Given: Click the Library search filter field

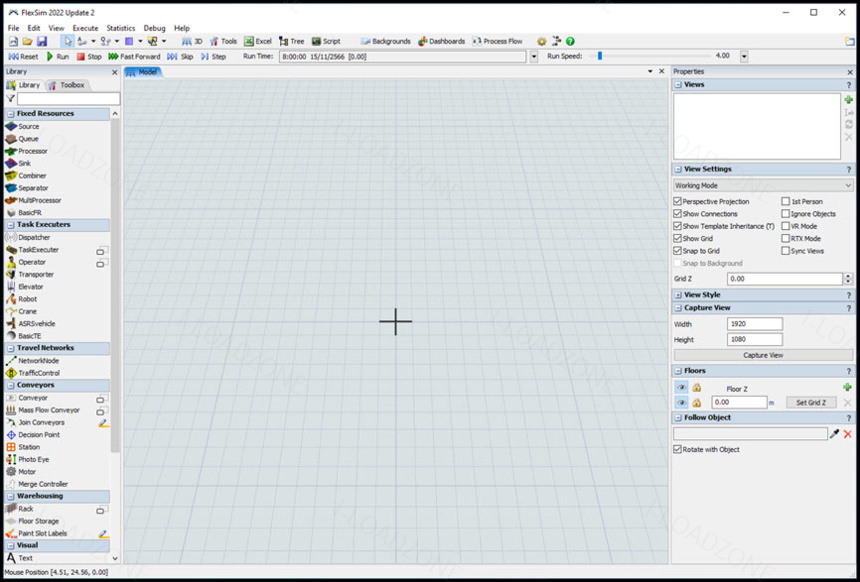Looking at the screenshot, I should click(x=68, y=99).
